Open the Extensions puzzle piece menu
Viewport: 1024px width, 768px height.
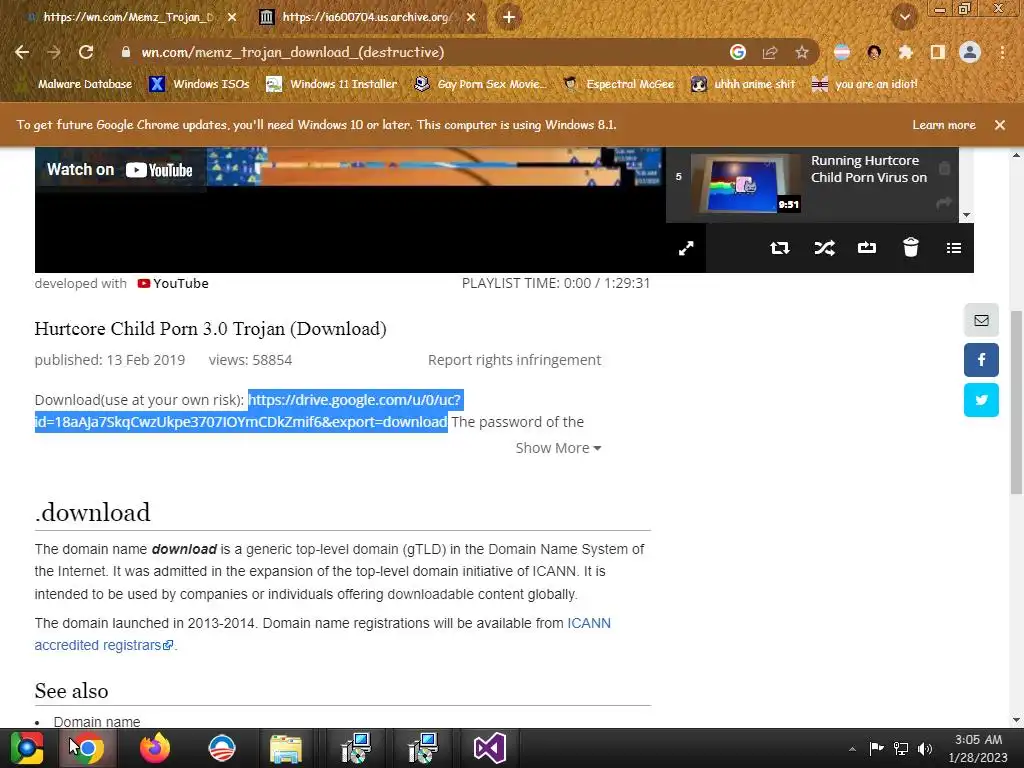(905, 52)
